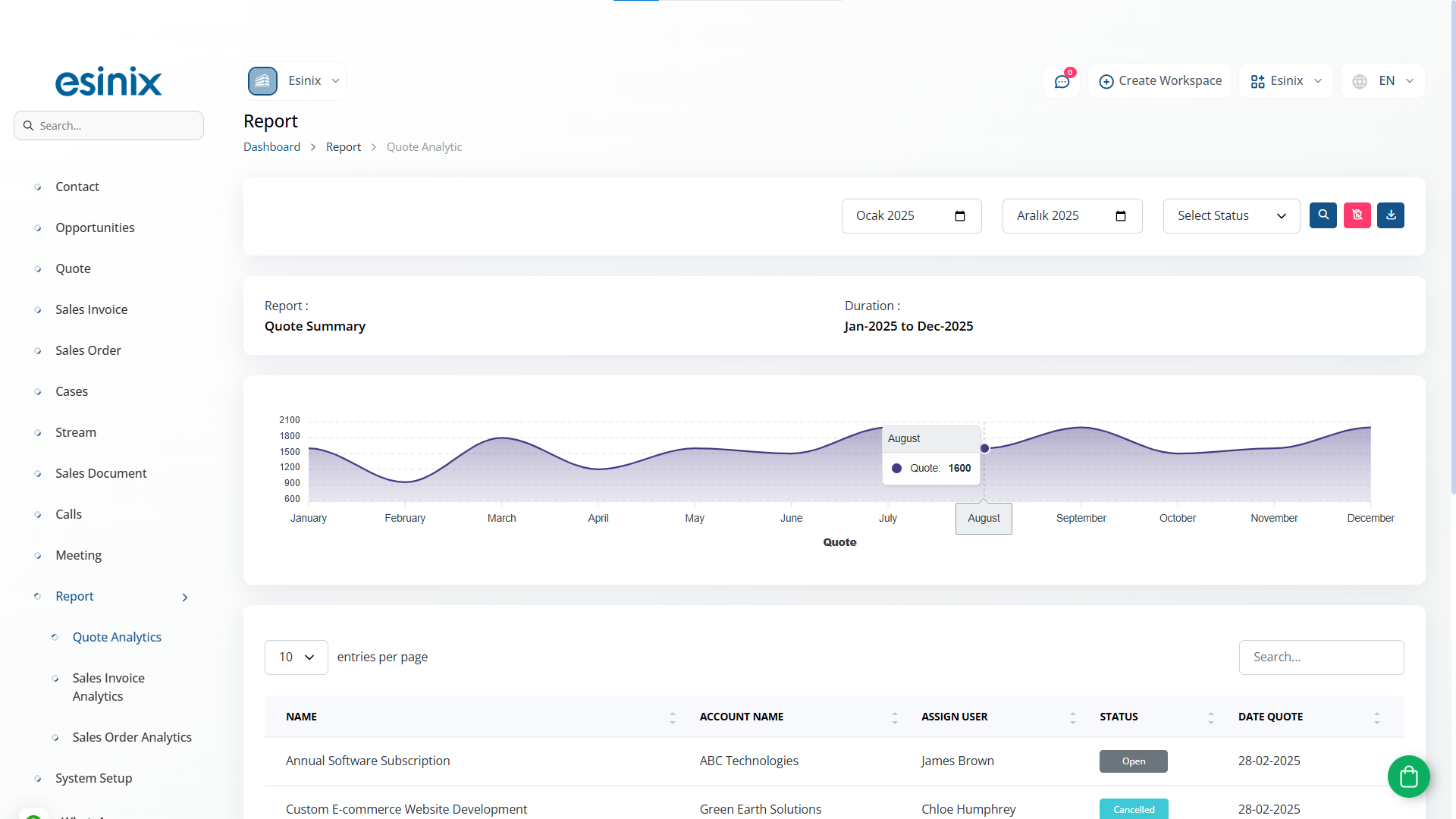Click the Open status badge
Image resolution: width=1456 pixels, height=819 pixels.
1134,761
